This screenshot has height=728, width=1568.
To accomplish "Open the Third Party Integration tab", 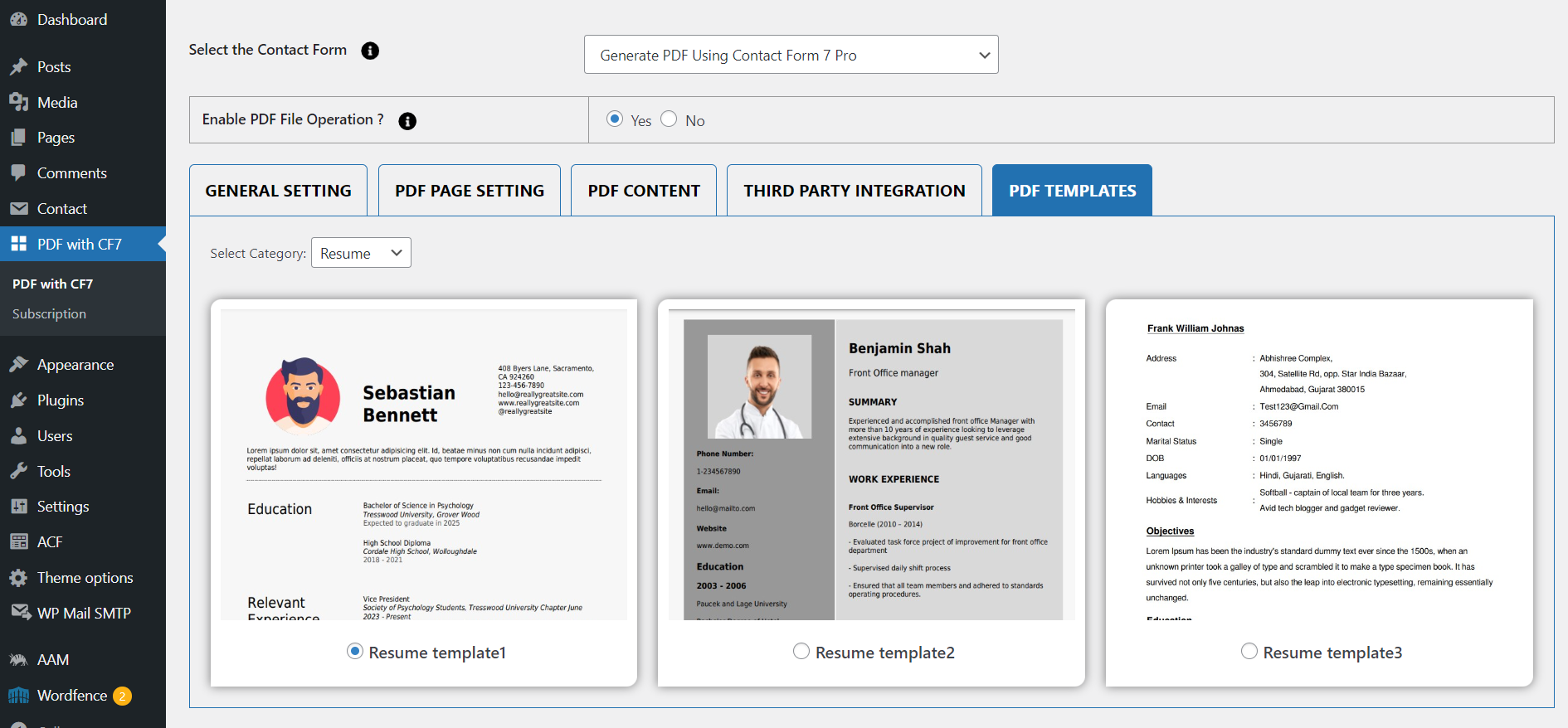I will coord(854,191).
